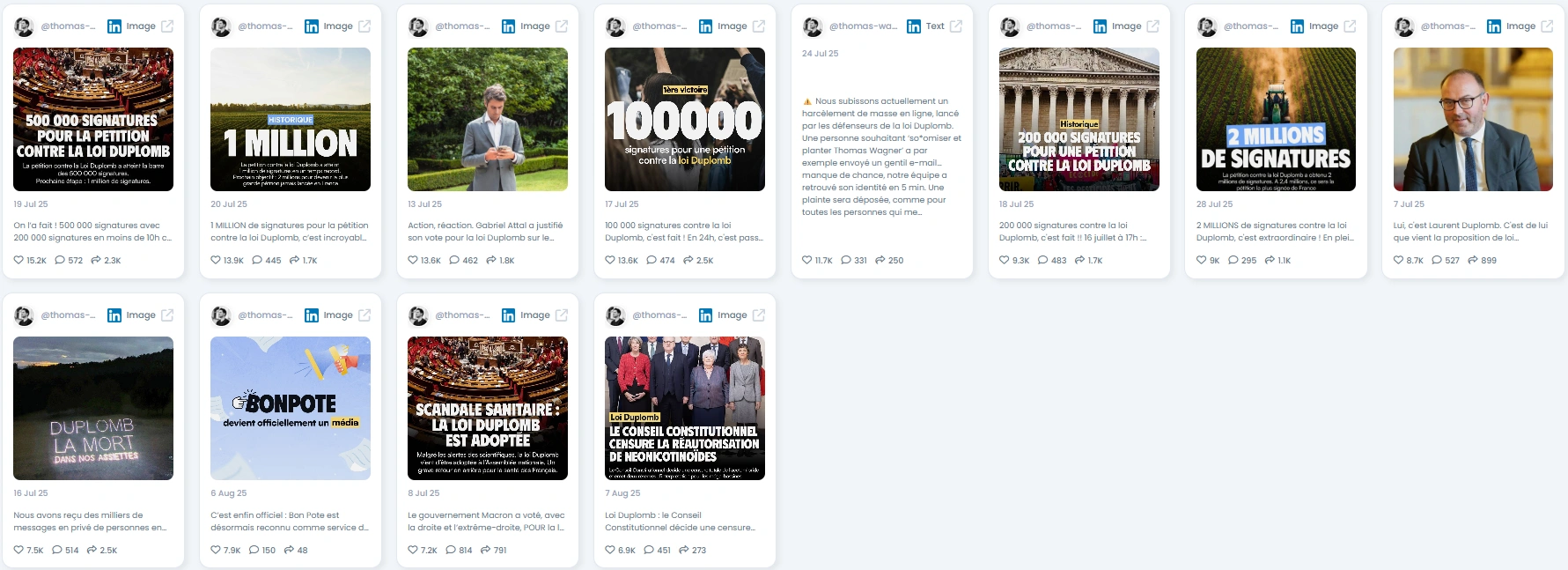This screenshot has height=570, width=1568.
Task: Click share icon showing 273 reposts
Action: click(x=683, y=550)
